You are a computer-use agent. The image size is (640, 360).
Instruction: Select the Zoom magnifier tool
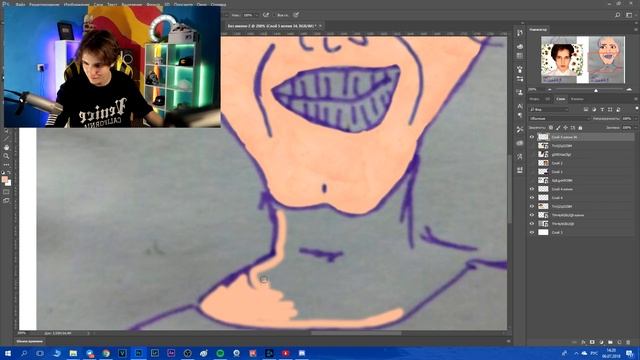6,156
